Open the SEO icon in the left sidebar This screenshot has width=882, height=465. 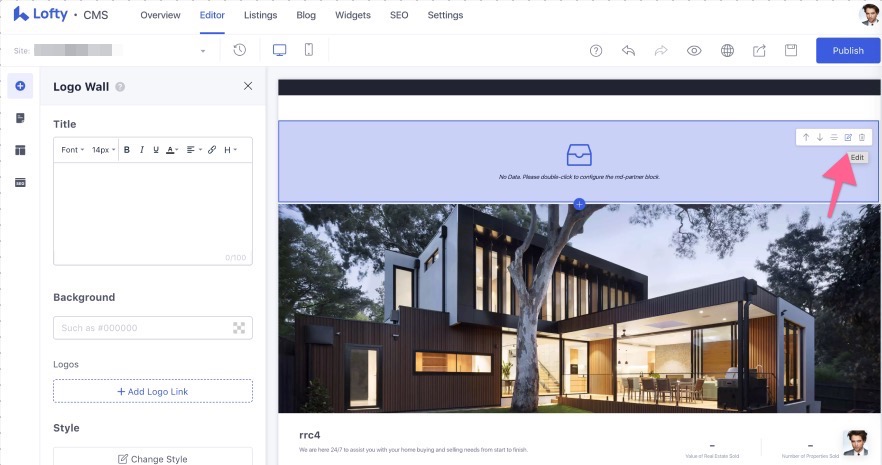20,183
